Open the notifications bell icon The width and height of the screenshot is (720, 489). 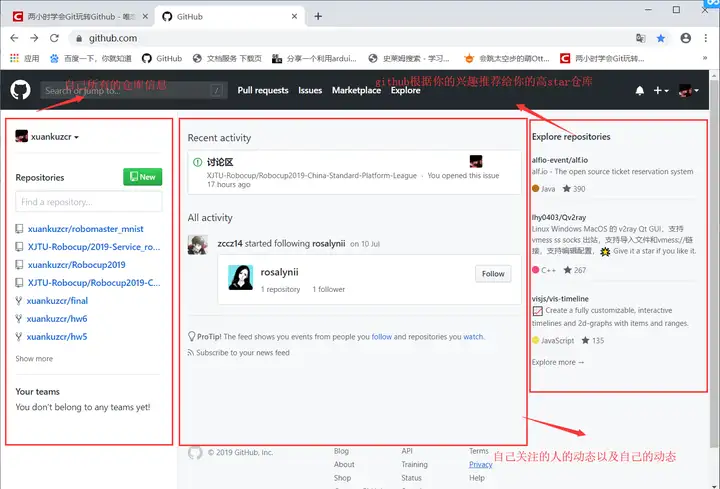(x=640, y=90)
